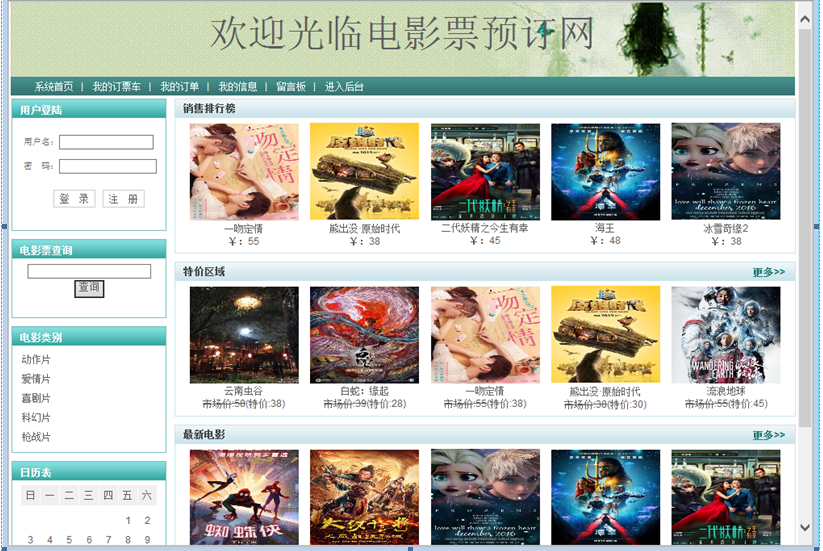Open 流浪地球 poster in 特价区域
The height and width of the screenshot is (551, 823).
tap(725, 335)
